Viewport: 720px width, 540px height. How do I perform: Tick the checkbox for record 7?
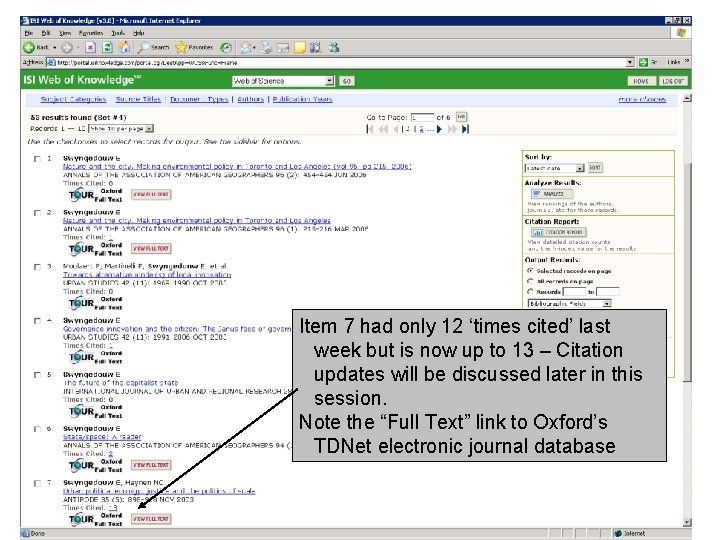click(x=37, y=484)
